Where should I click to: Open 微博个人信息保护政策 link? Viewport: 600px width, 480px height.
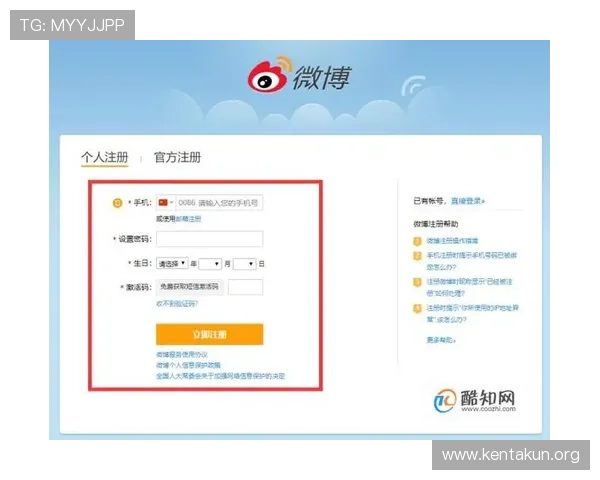[188, 365]
